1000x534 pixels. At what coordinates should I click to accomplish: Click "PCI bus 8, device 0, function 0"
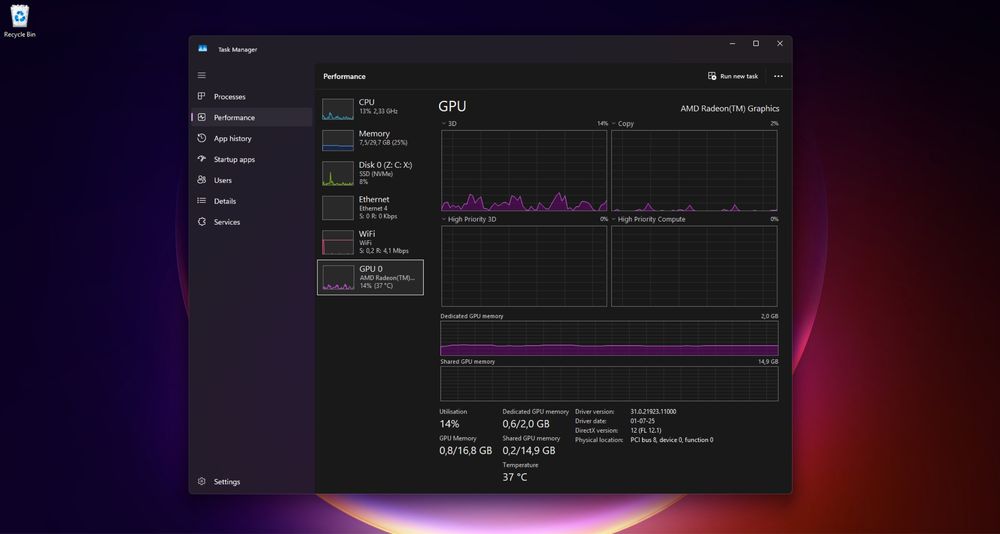pyautogui.click(x=672, y=440)
